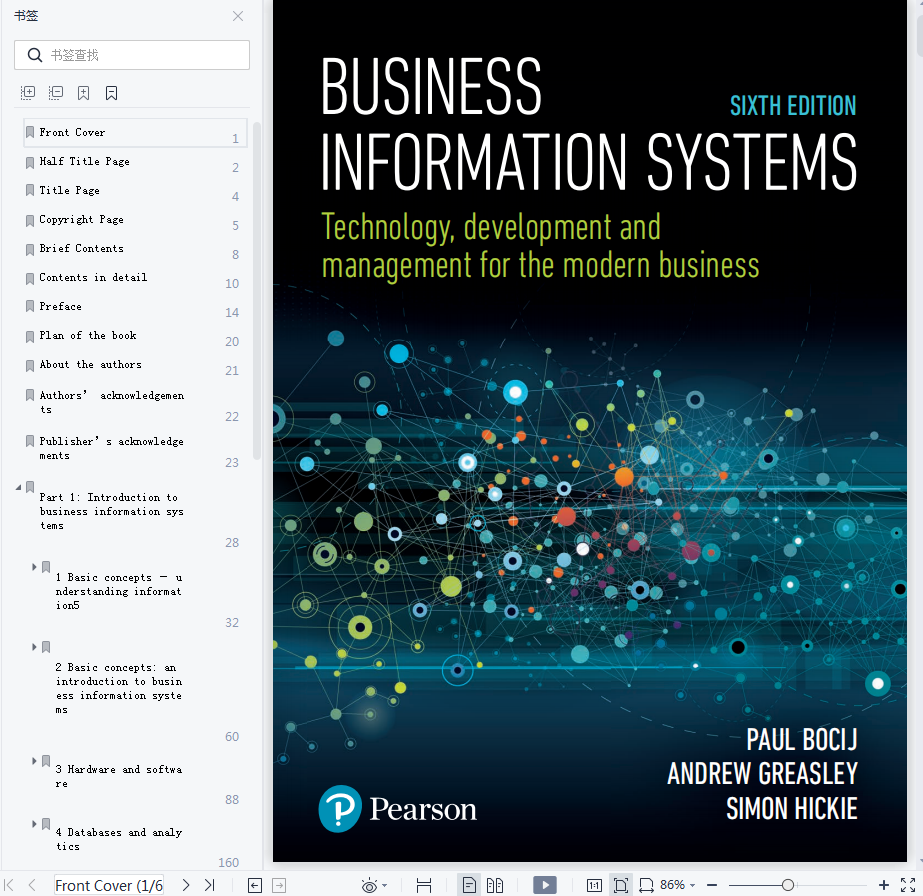Screen dimensions: 923x896
Task: Open 1 Basic concepts understanding information
Action: (x=118, y=591)
